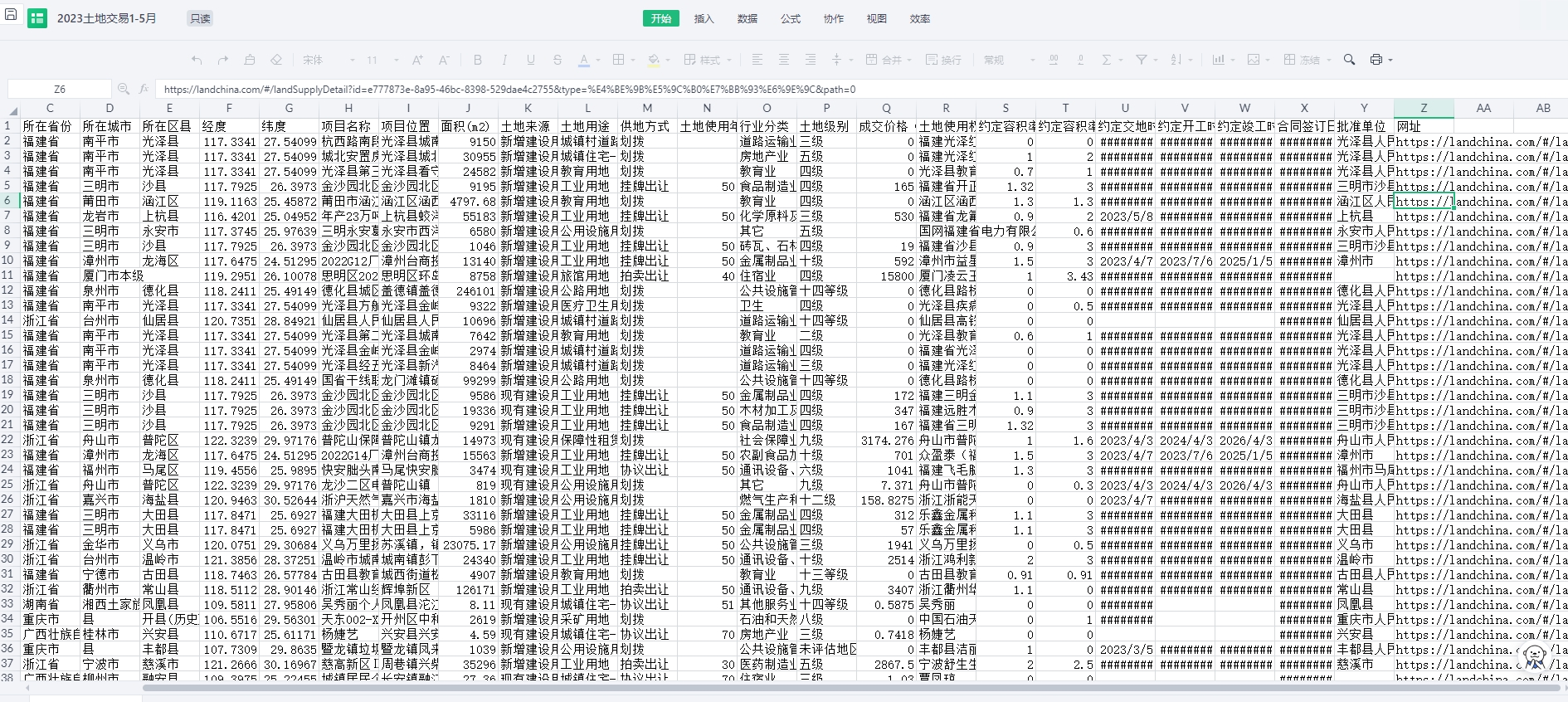Click the 合并 merge cells button

[x=889, y=60]
